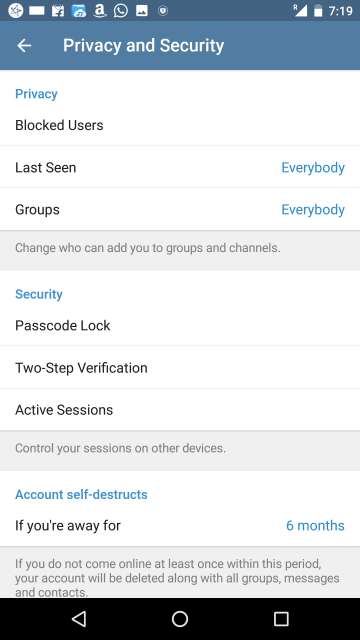Tap the battery icon in status bar

click(x=318, y=11)
